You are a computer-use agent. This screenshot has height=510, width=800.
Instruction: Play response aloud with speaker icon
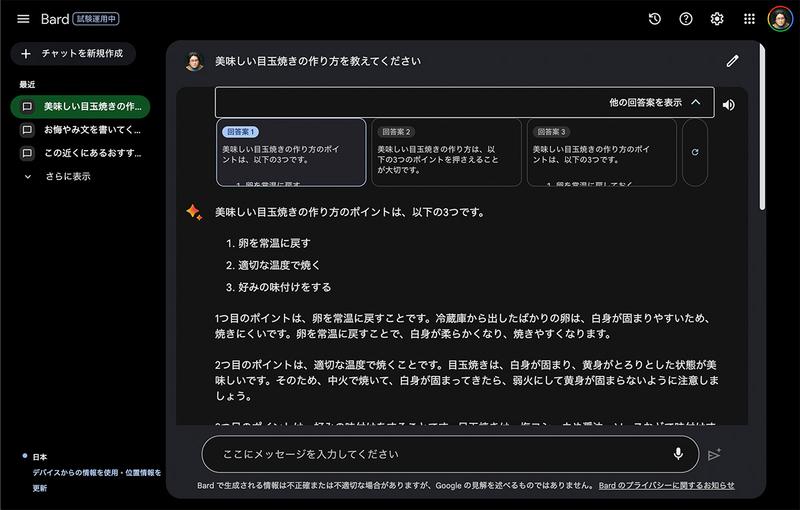pyautogui.click(x=729, y=105)
